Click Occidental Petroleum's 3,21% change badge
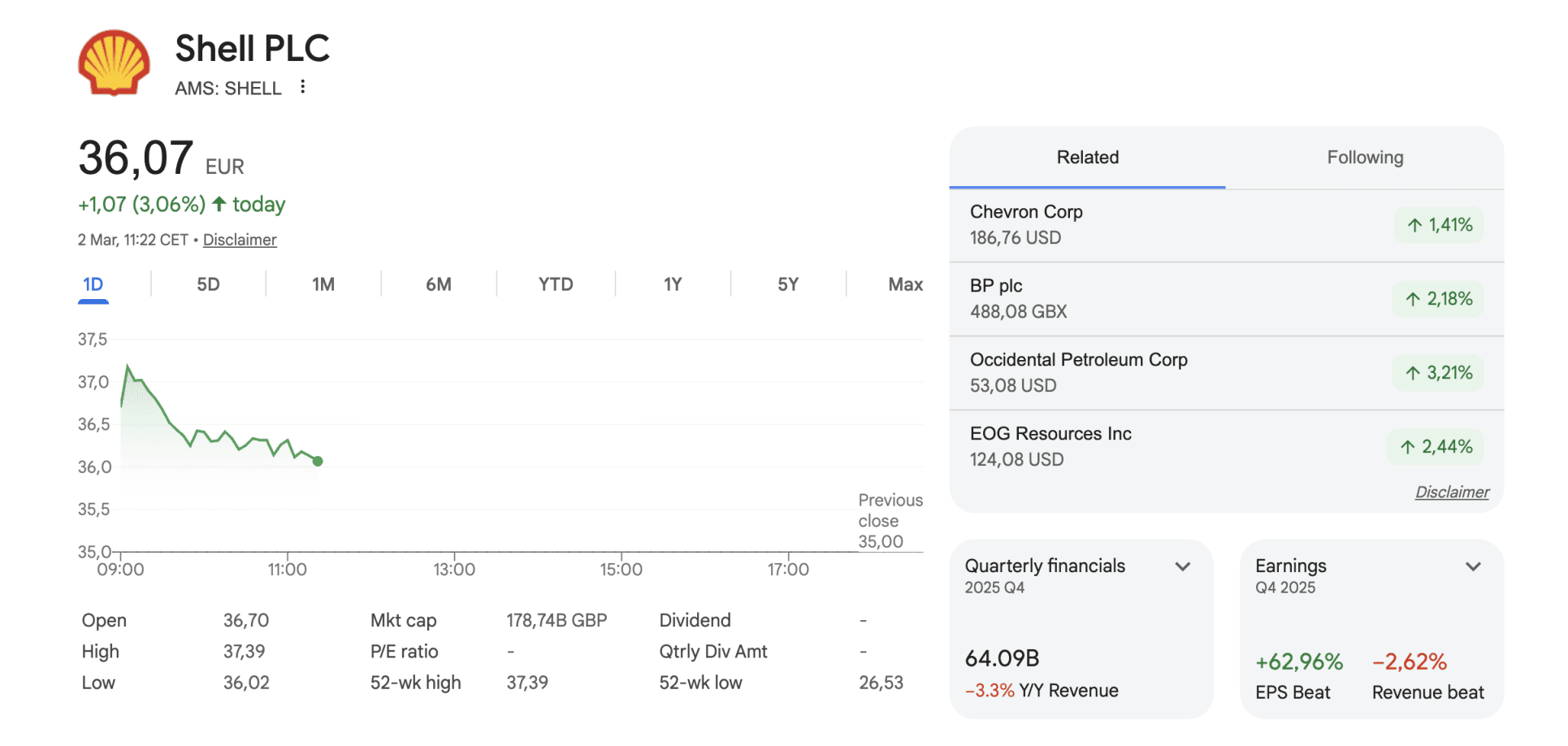 pyautogui.click(x=1438, y=373)
